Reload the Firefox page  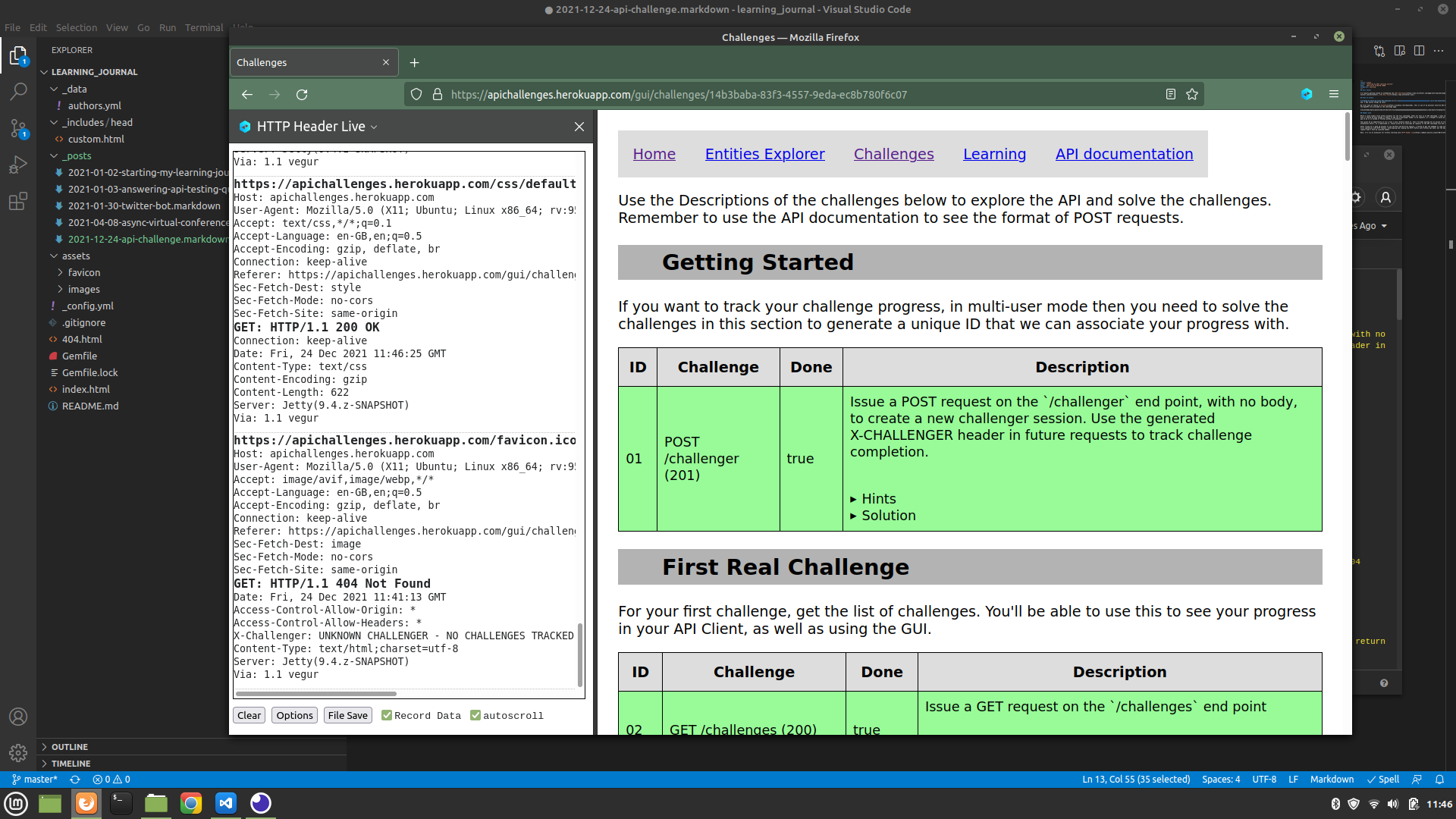(x=302, y=95)
